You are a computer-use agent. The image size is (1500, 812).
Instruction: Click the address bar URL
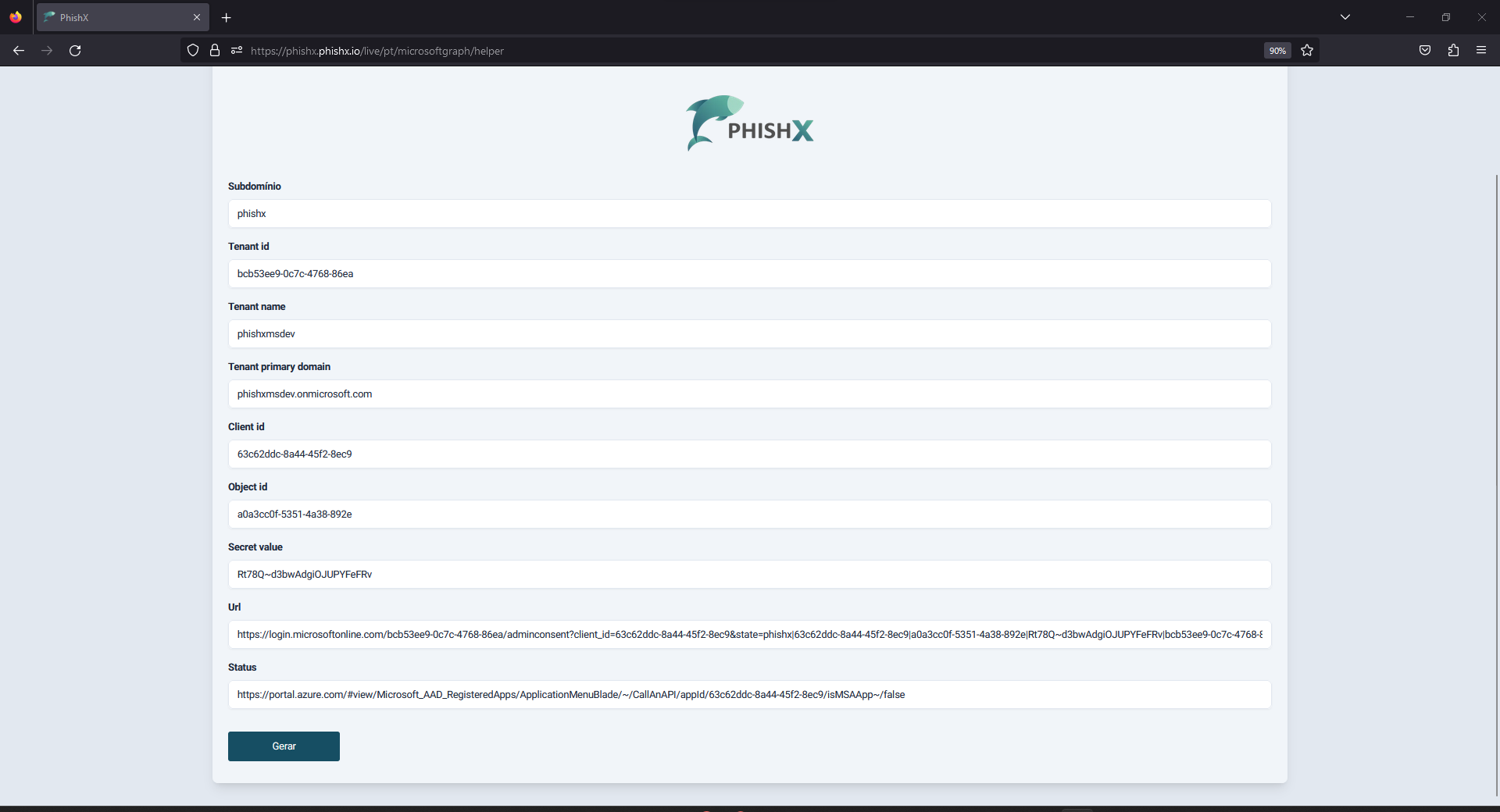point(377,51)
